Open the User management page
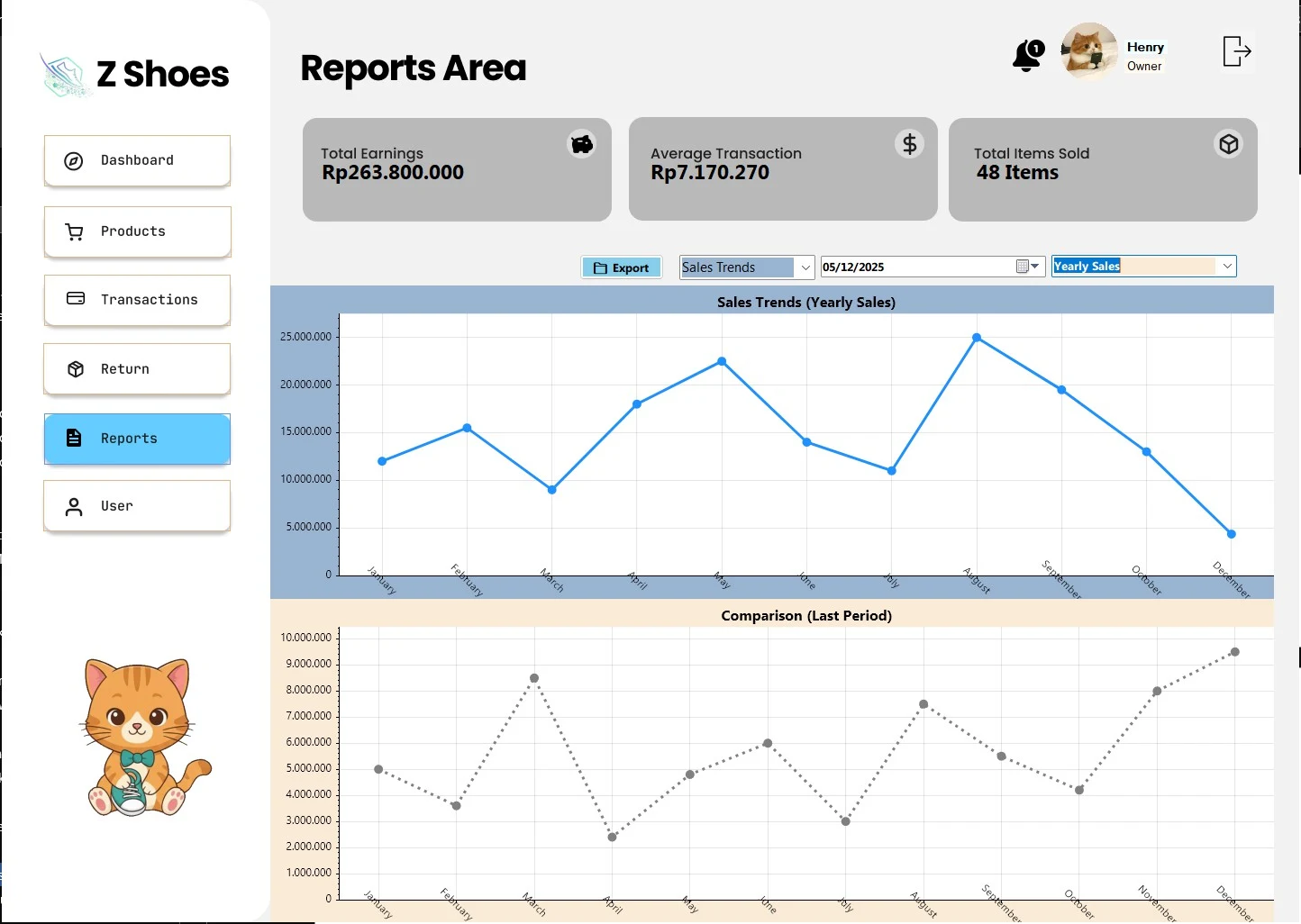 (x=137, y=506)
